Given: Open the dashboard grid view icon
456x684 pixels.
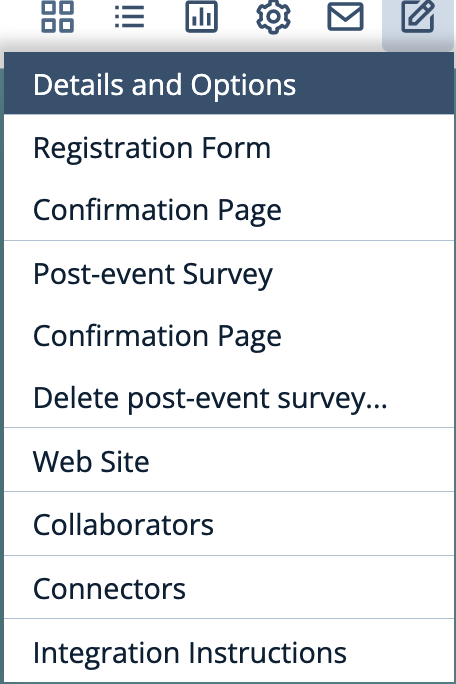Looking at the screenshot, I should [57, 17].
